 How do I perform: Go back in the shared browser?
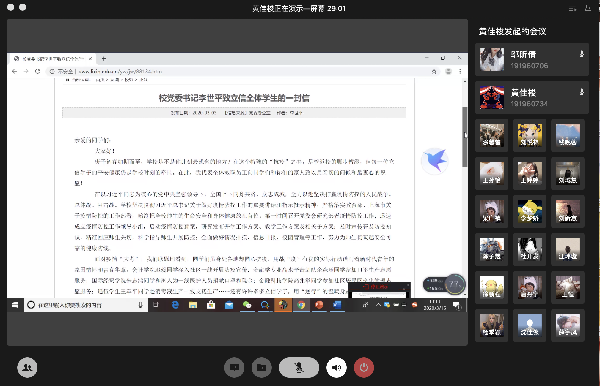pos(15,71)
